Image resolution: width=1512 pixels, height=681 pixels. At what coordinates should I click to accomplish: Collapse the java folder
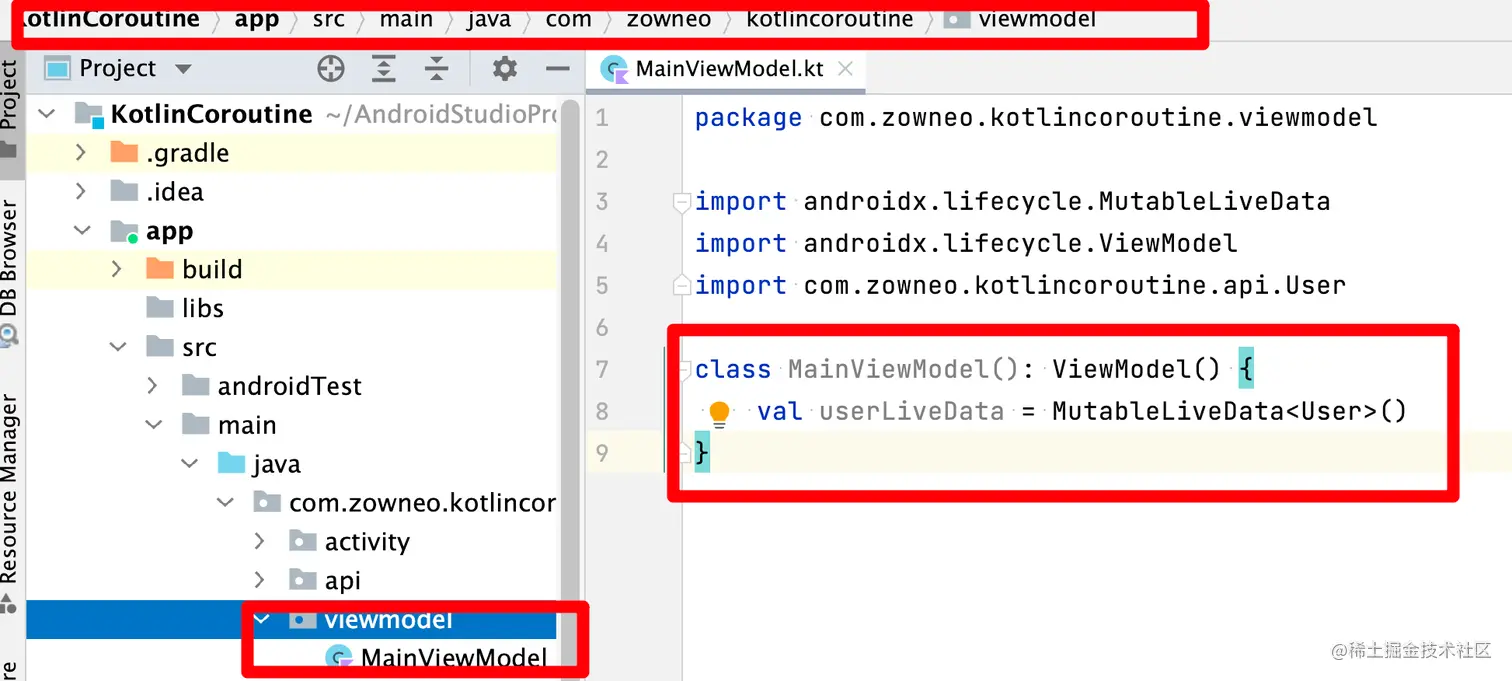189,464
